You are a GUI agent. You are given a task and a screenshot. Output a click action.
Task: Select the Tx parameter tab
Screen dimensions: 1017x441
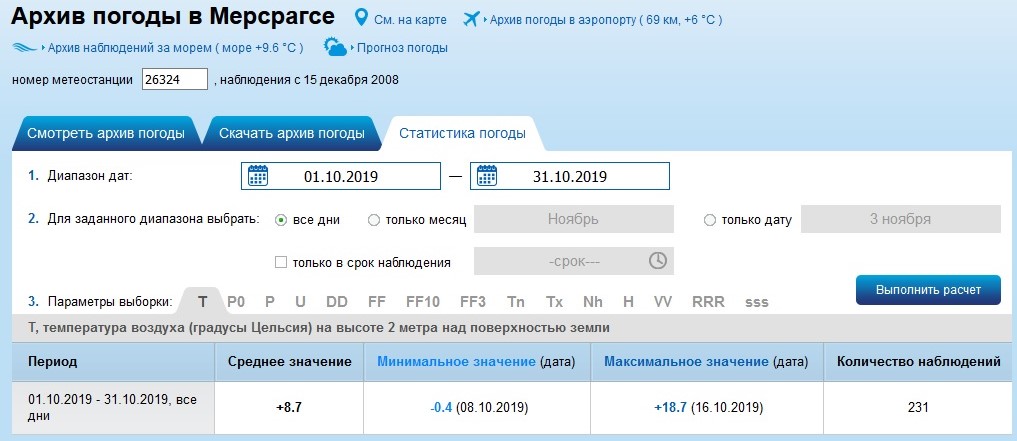coord(554,302)
